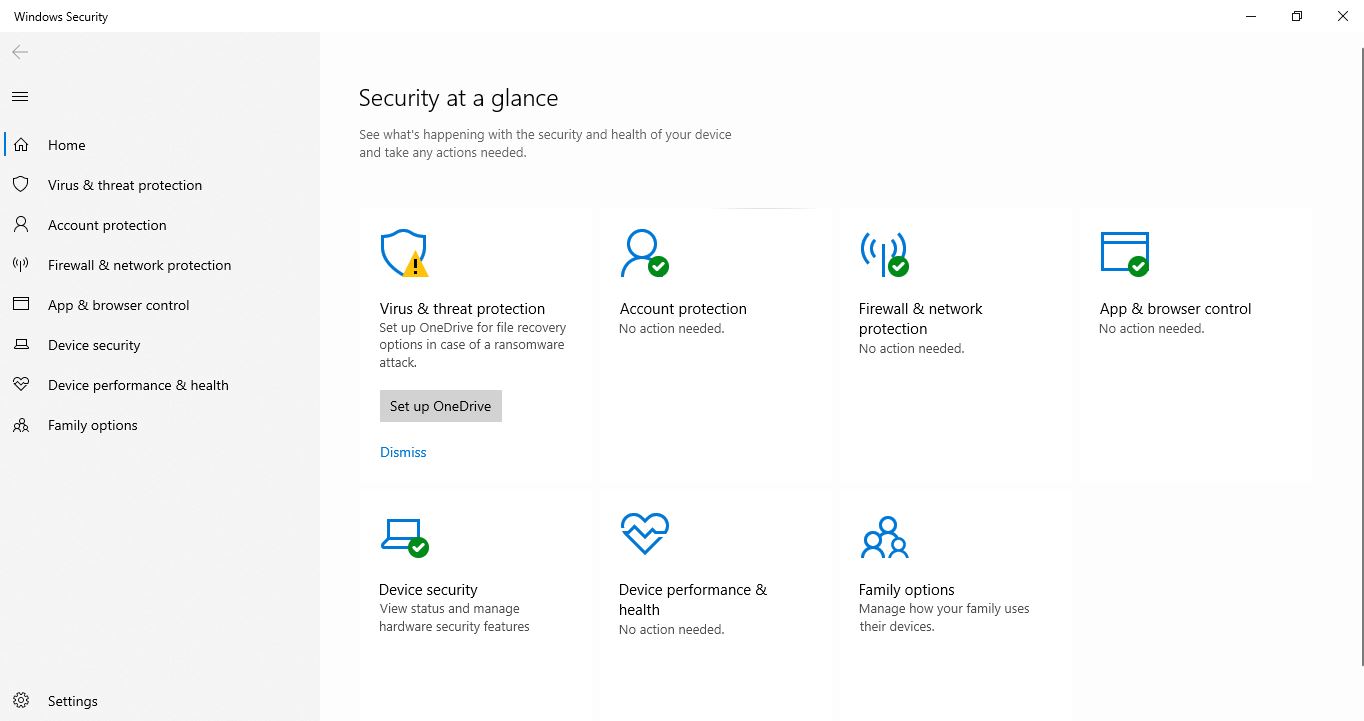Screen dimensions: 1364x721
Task: Click Set up OneDrive
Action: pos(440,406)
